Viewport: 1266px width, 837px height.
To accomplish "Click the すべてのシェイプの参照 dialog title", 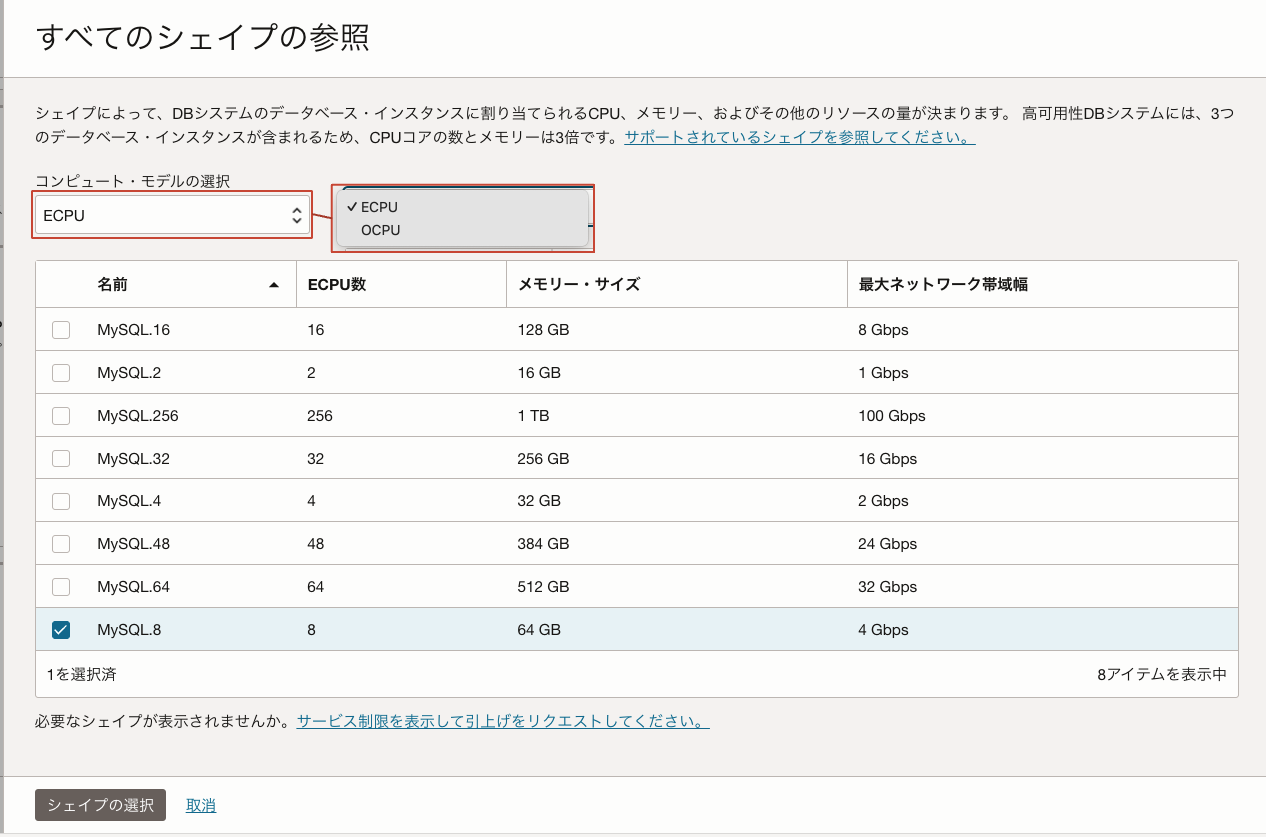I will click(203, 38).
